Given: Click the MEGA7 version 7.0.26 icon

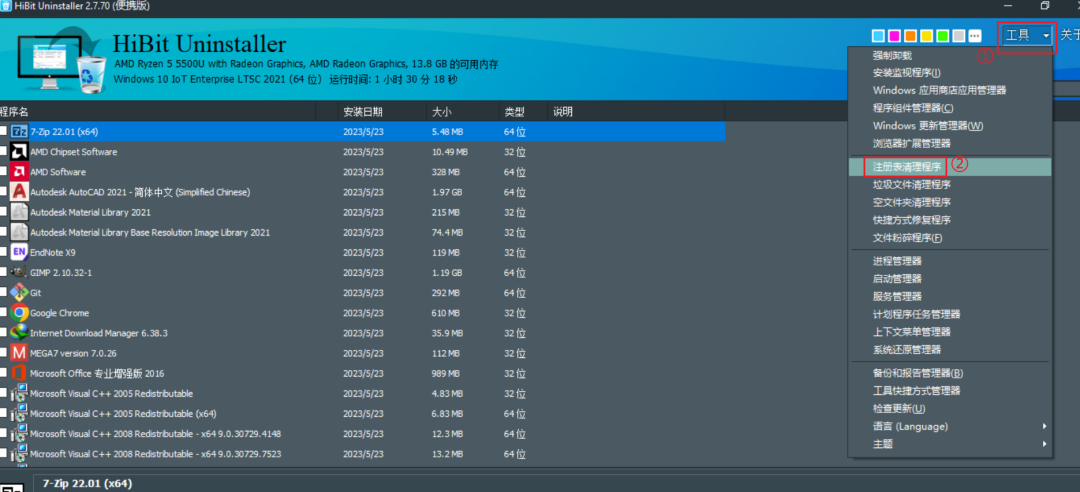Looking at the screenshot, I should coord(19,353).
